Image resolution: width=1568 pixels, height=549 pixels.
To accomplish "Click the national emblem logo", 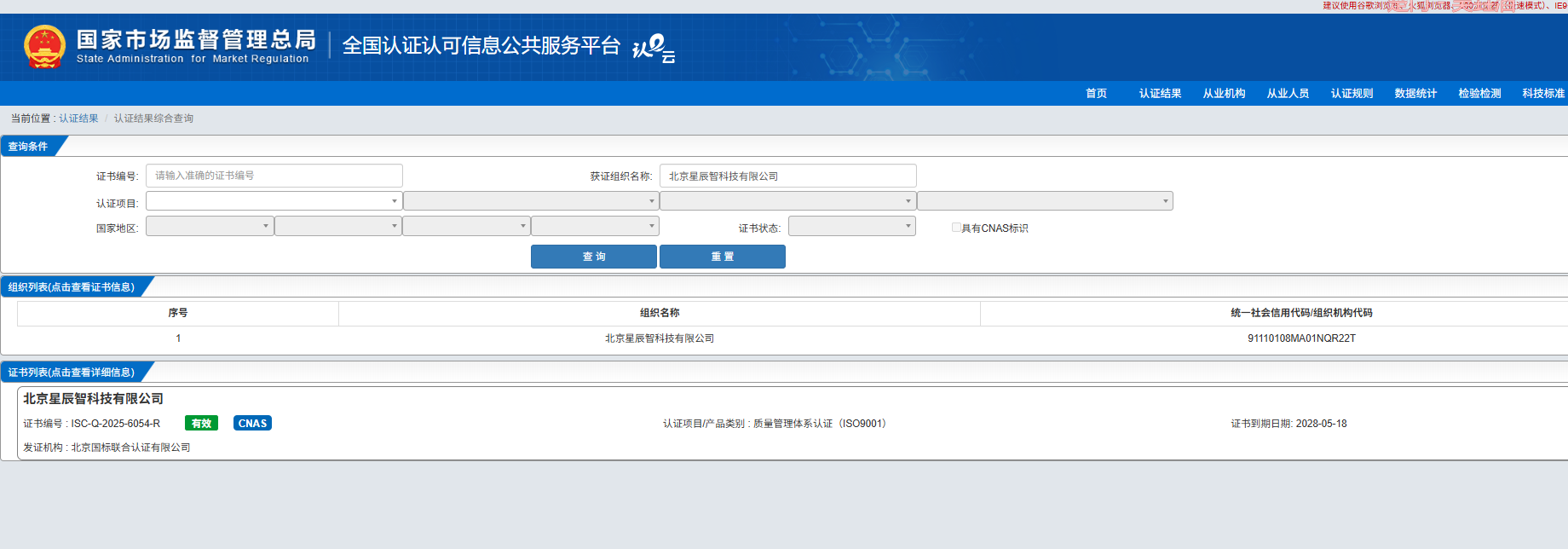I will click(45, 47).
